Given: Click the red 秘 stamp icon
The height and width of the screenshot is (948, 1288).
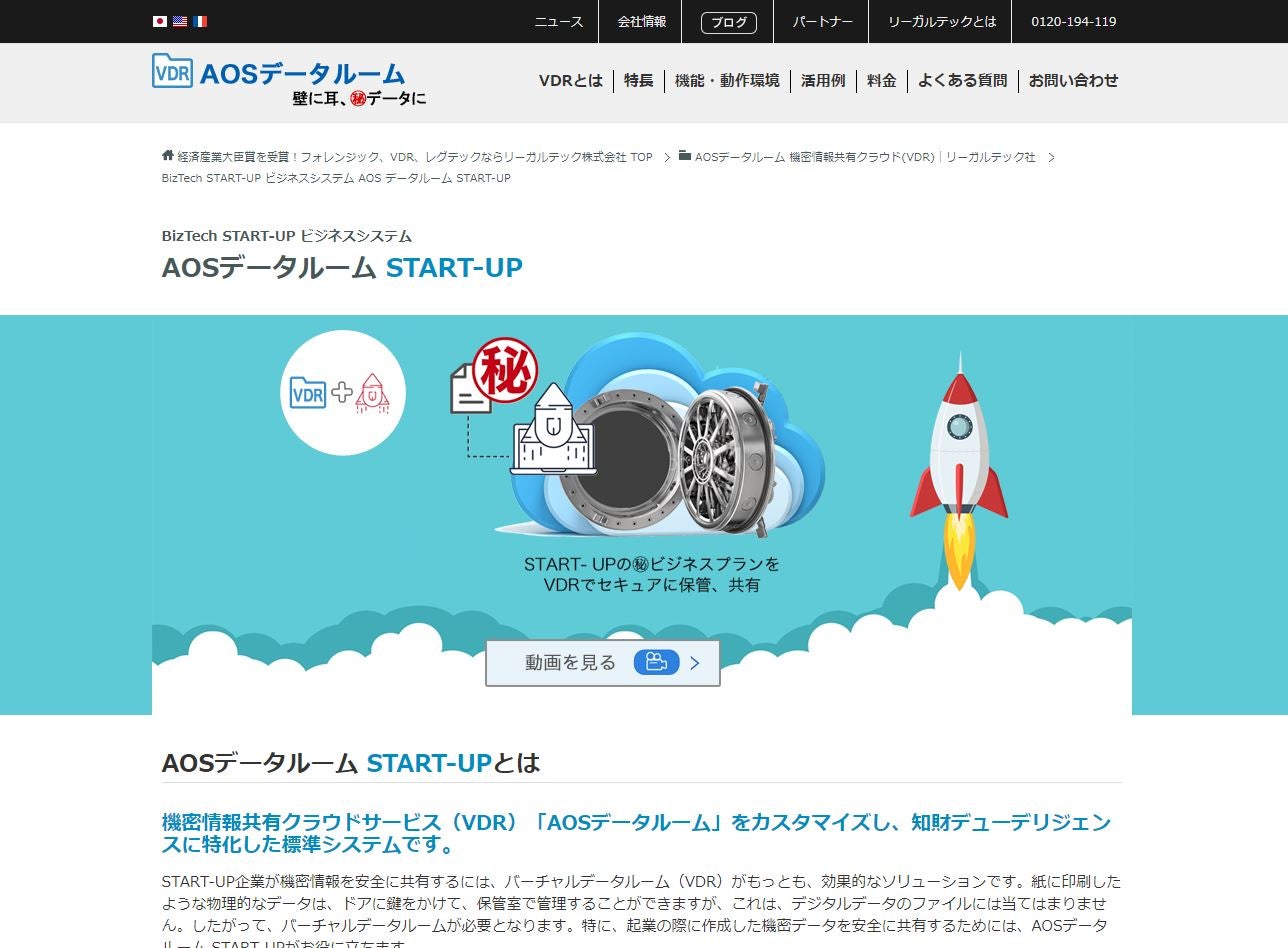Looking at the screenshot, I should pyautogui.click(x=505, y=371).
